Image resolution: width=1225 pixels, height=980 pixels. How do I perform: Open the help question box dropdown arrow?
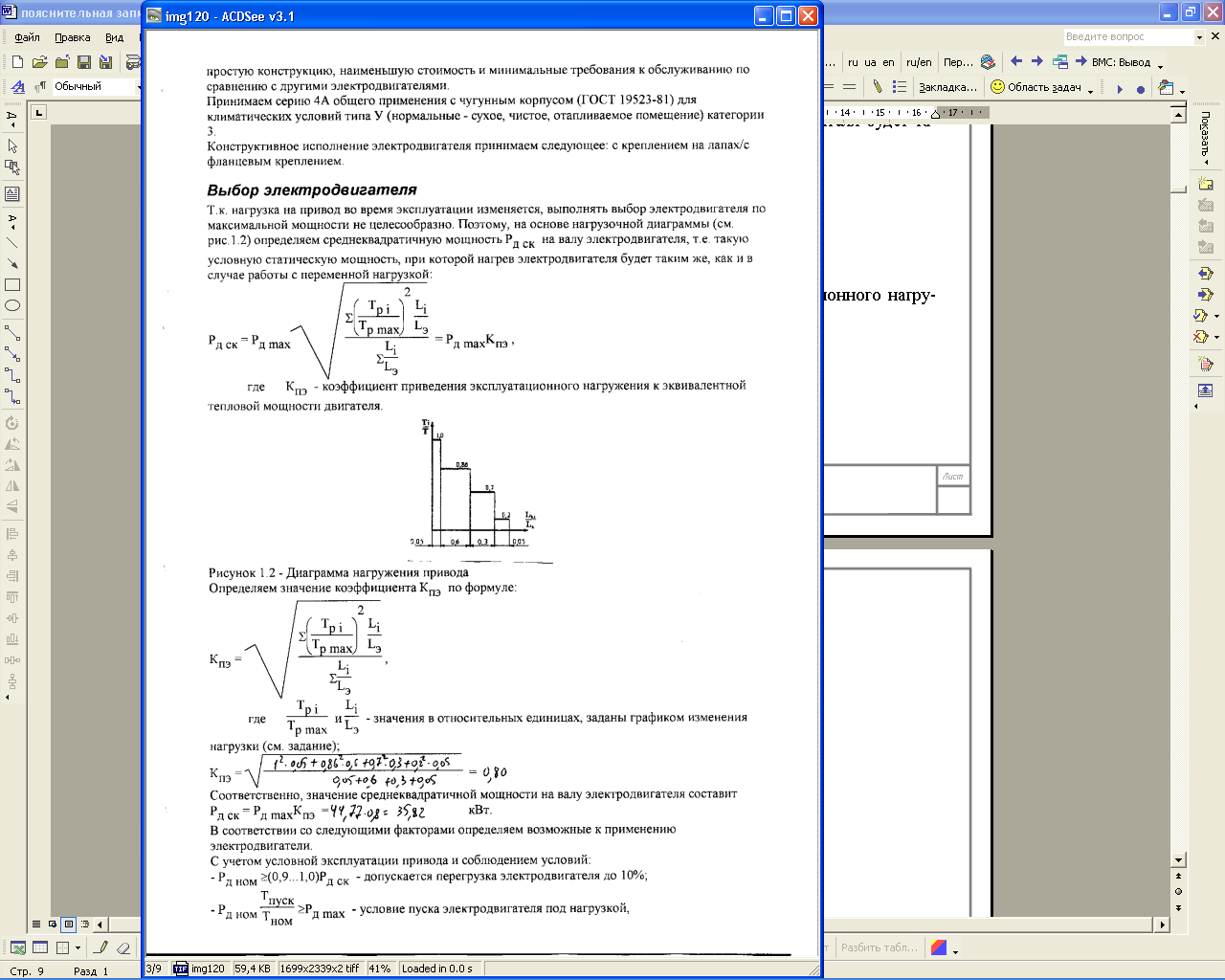click(x=1199, y=37)
